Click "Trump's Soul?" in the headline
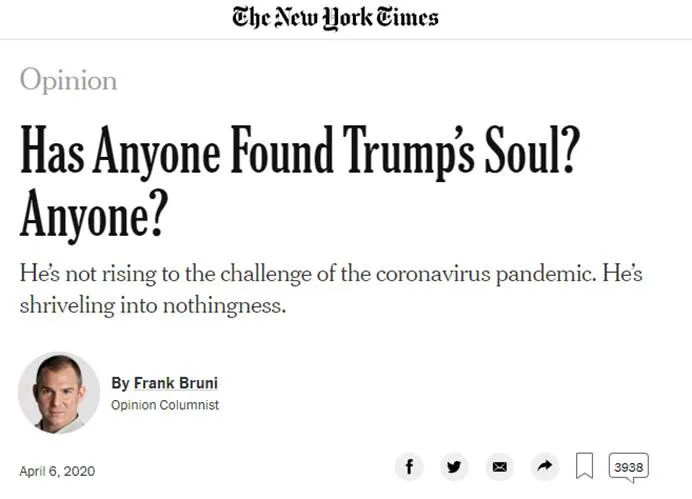Viewport: 692px width, 499px height. pos(461,151)
